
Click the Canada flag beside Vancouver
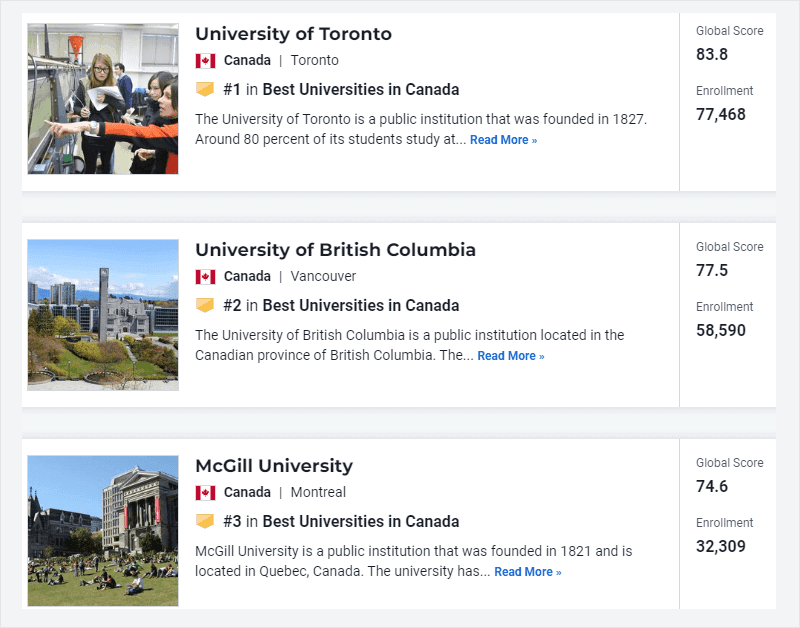point(205,277)
